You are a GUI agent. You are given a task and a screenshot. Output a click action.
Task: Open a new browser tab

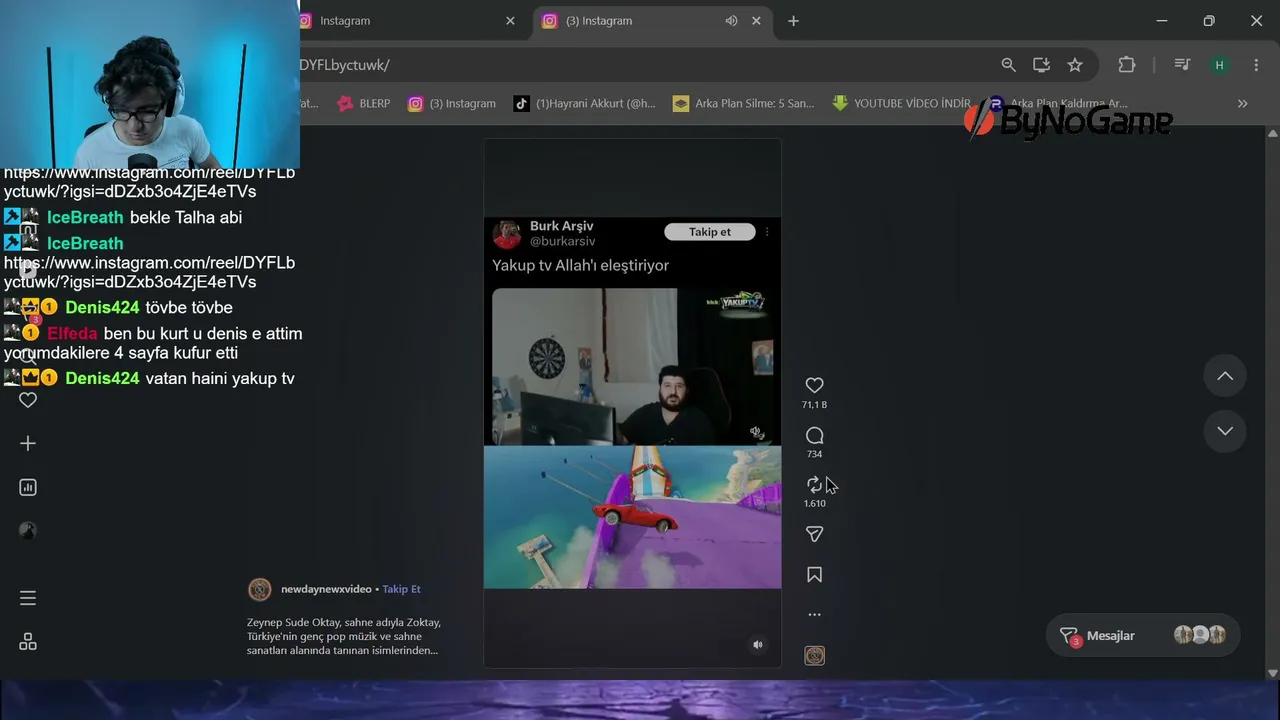(793, 21)
